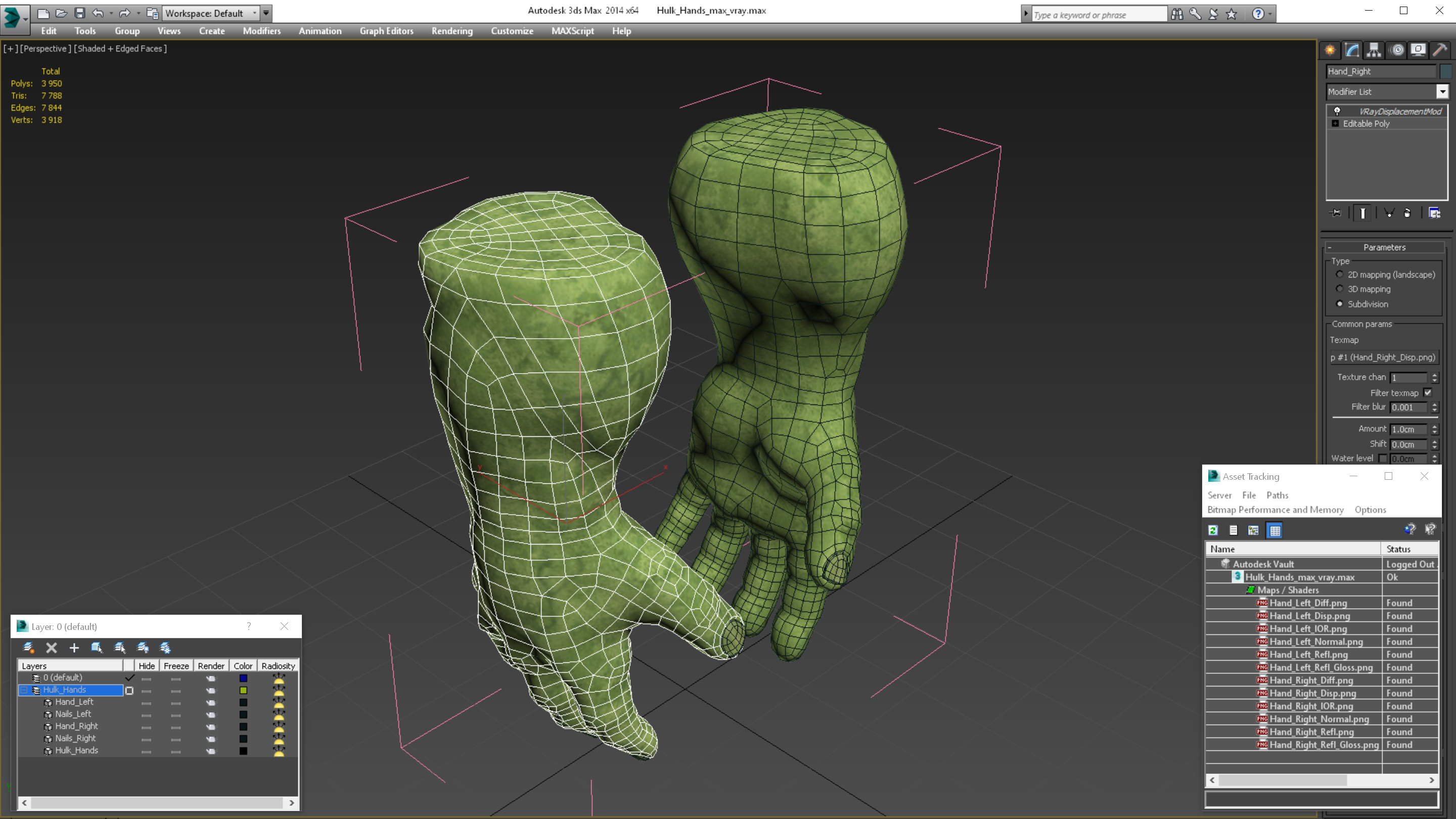Click [Shaded + Edged Faces] viewport label
The height and width of the screenshot is (819, 1456).
(120, 49)
